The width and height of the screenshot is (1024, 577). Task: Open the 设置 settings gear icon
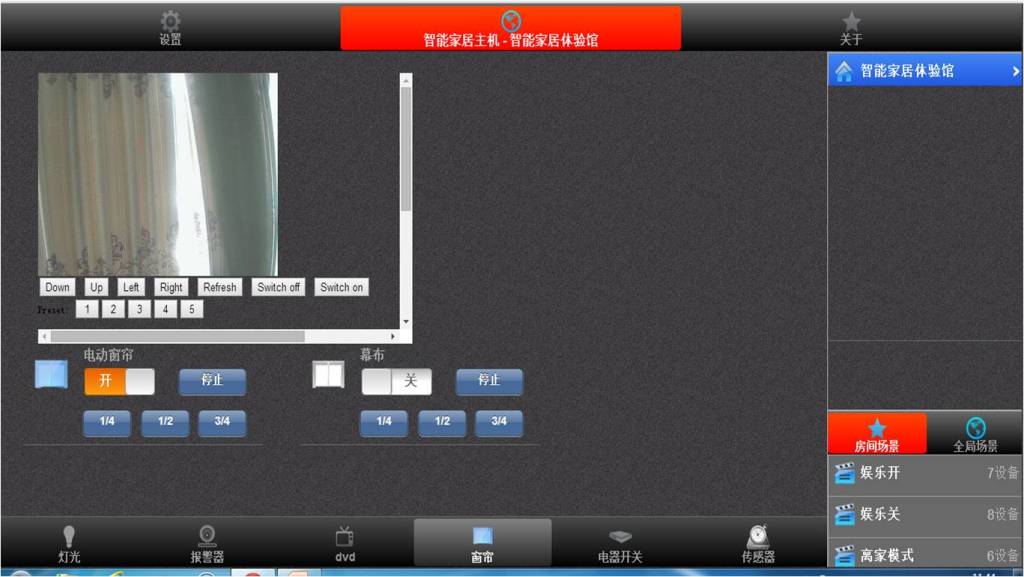pyautogui.click(x=171, y=21)
